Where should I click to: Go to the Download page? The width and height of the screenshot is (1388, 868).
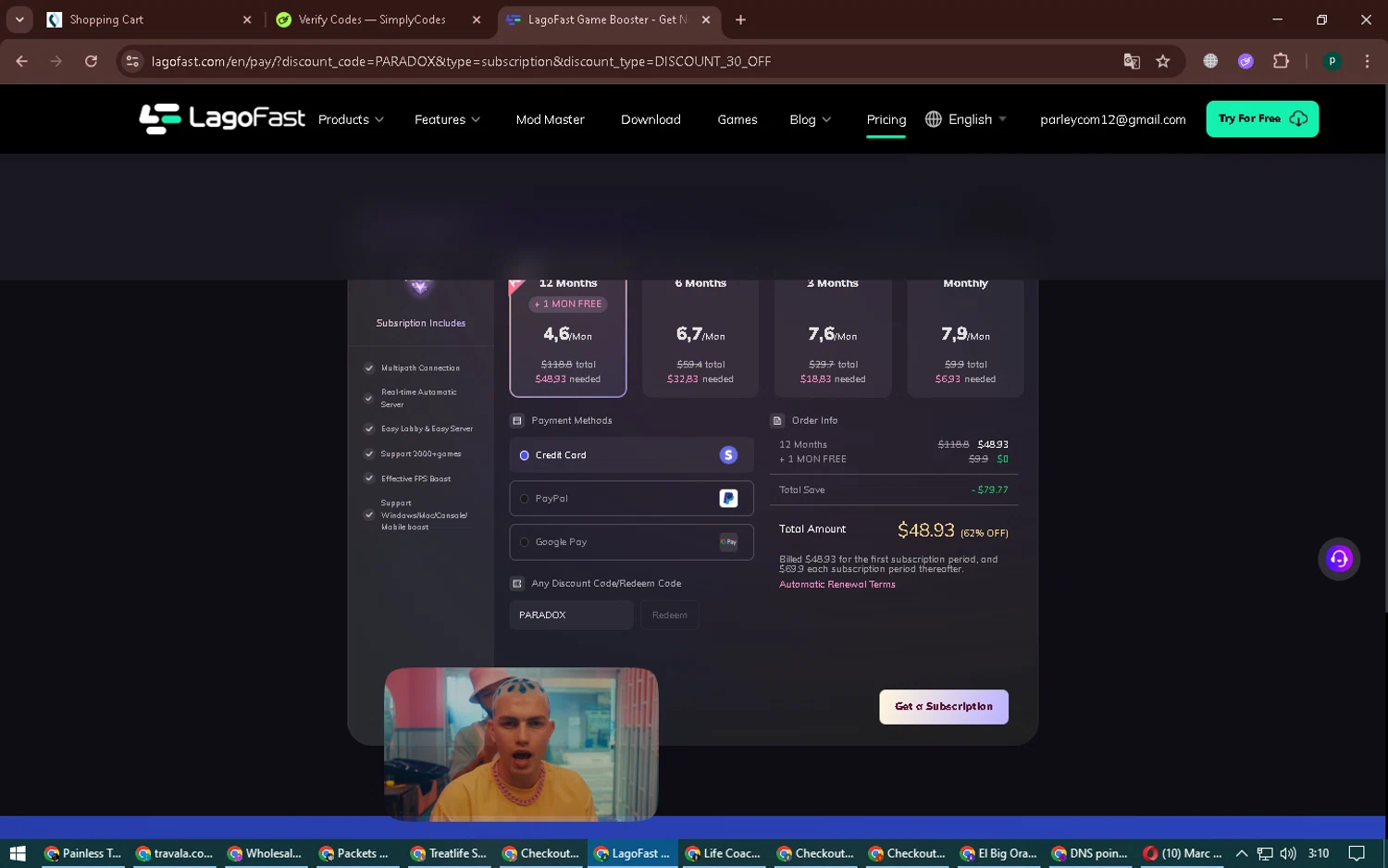click(651, 119)
